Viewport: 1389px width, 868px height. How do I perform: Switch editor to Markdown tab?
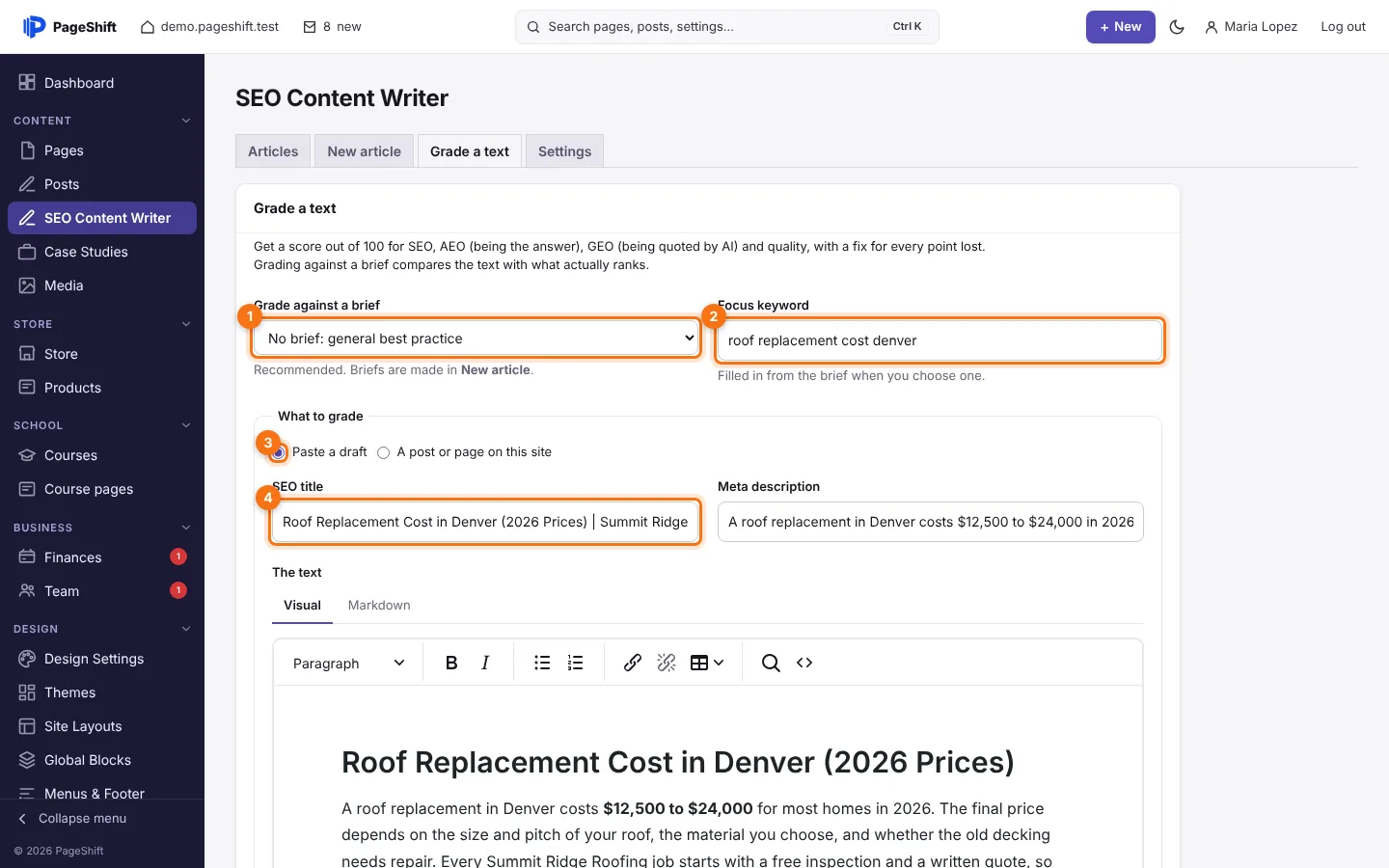pyautogui.click(x=379, y=606)
